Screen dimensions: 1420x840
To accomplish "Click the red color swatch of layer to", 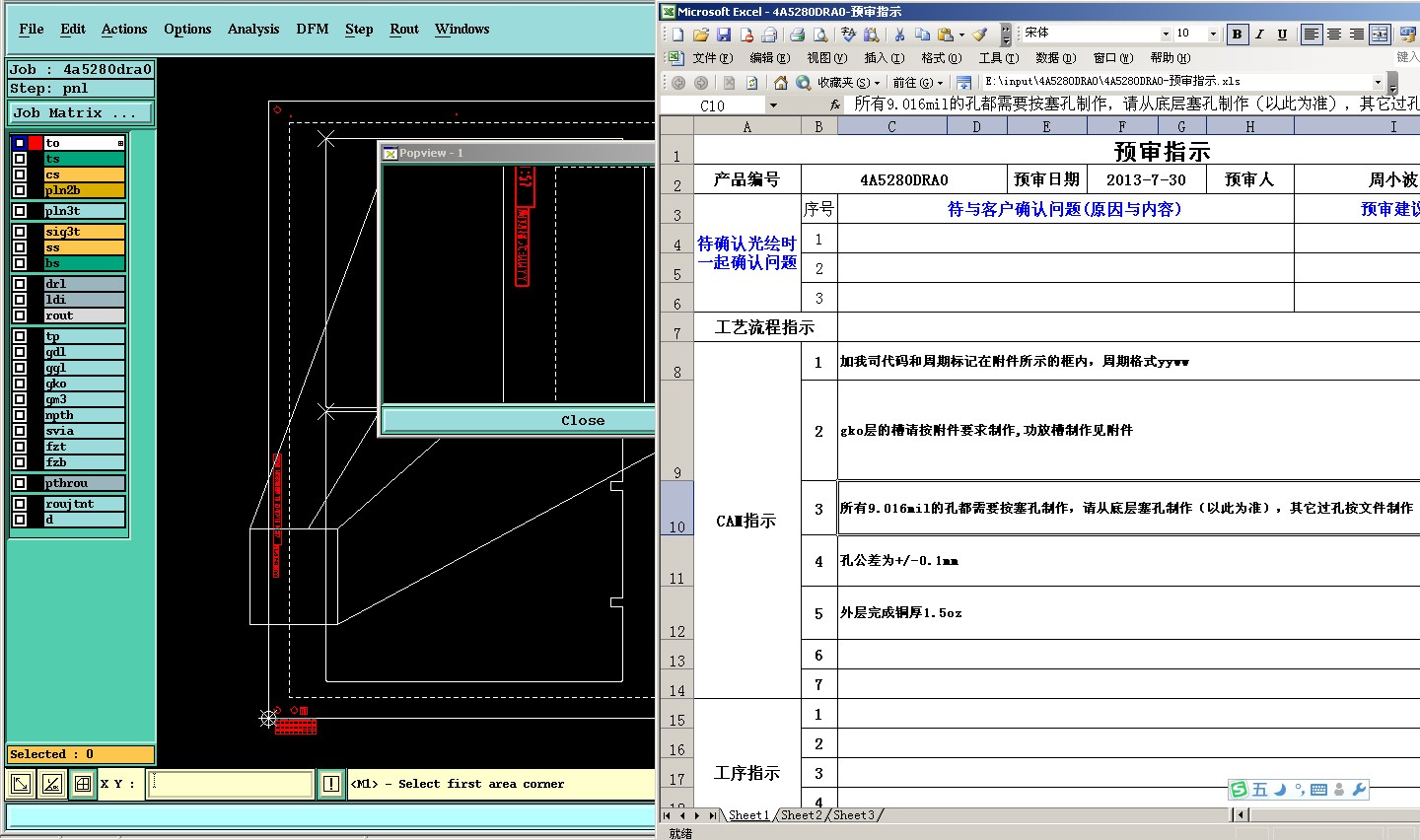I will click(x=35, y=143).
